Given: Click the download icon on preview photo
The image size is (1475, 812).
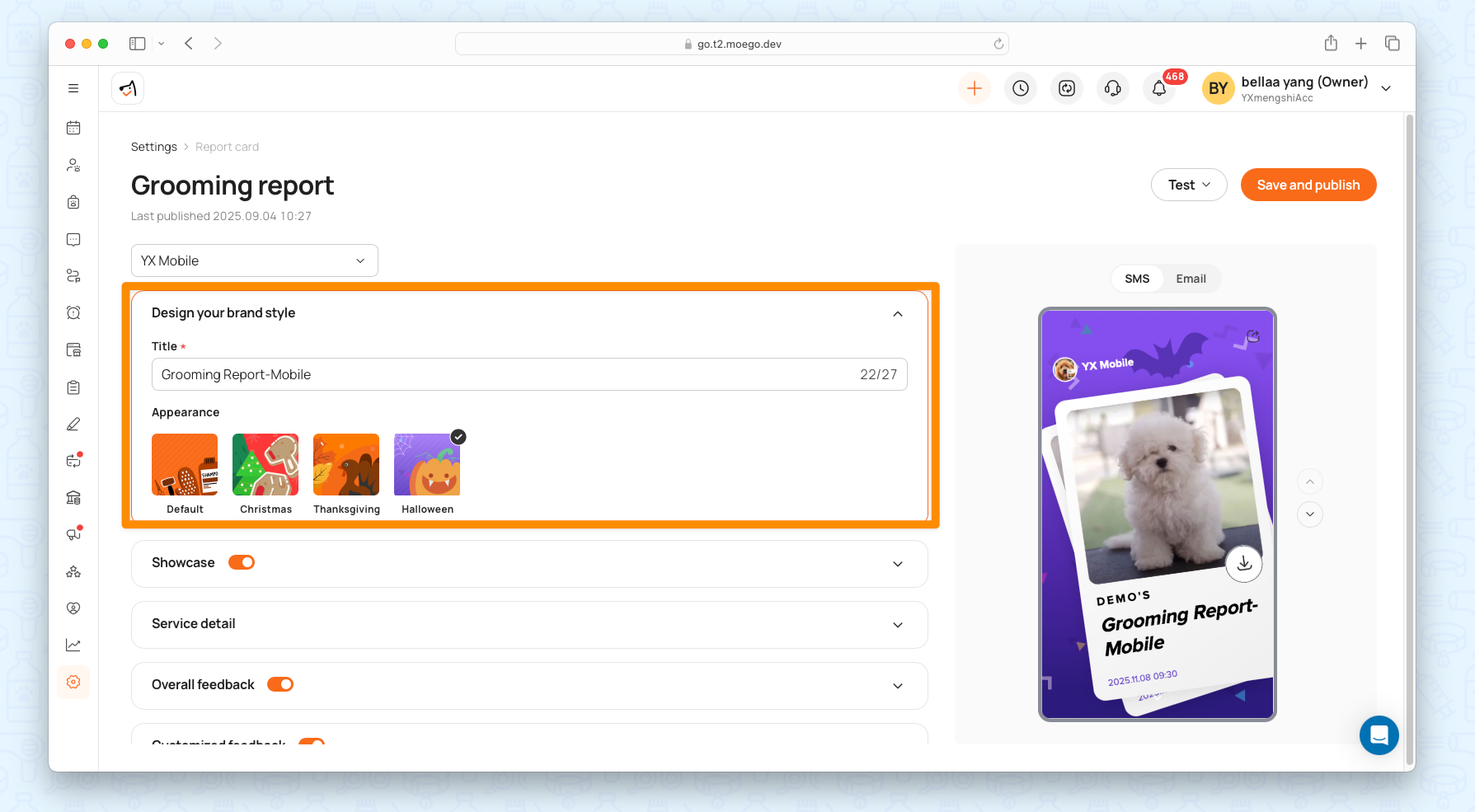Looking at the screenshot, I should [x=1243, y=563].
